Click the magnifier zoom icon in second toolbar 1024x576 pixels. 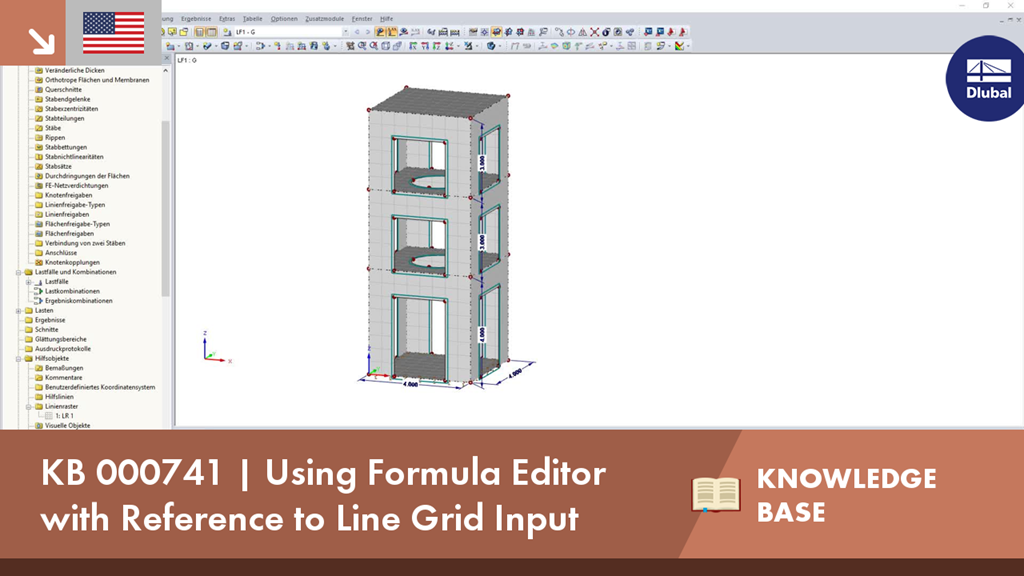click(x=361, y=46)
